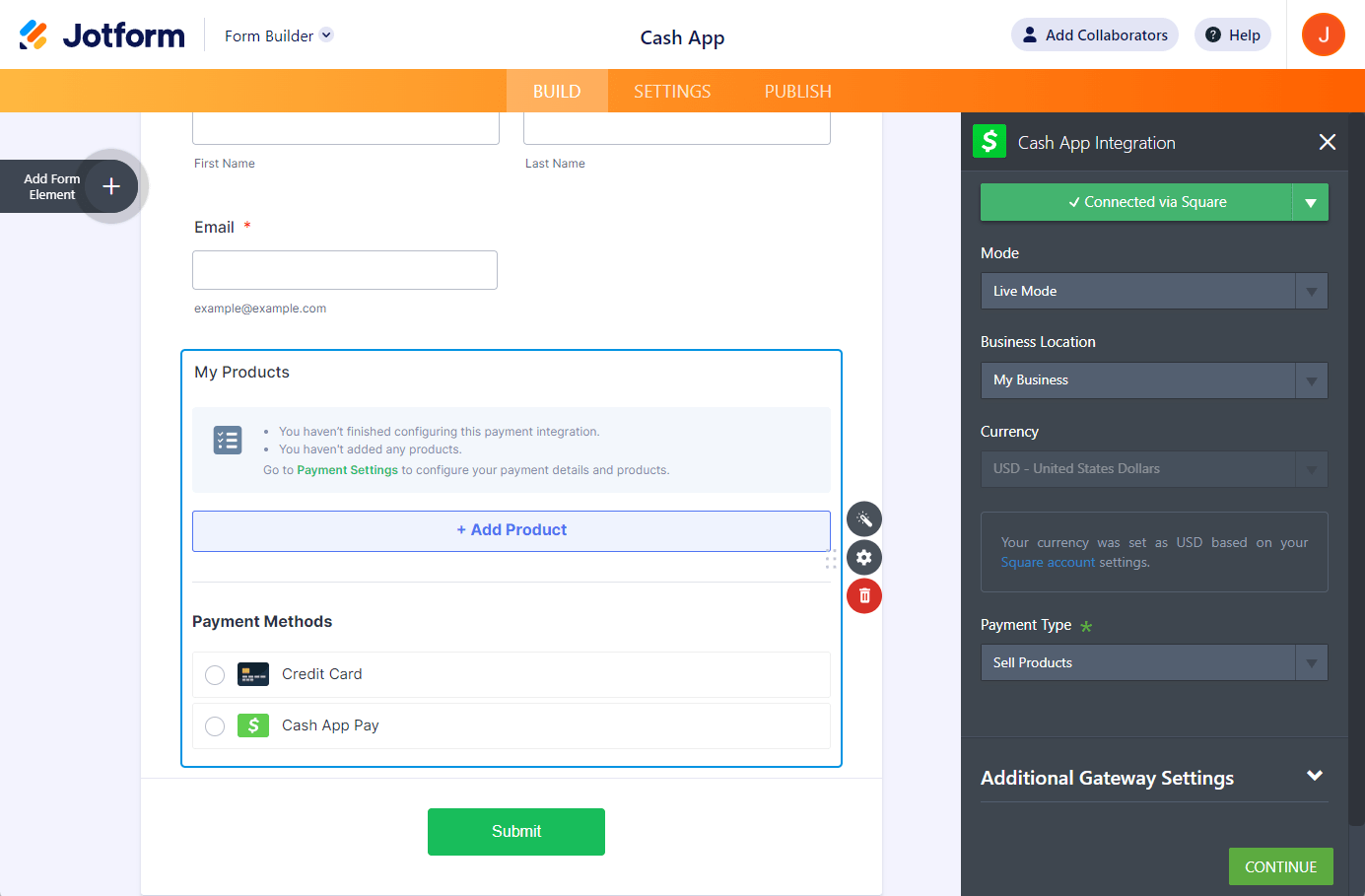Select the Credit Card radio button

click(x=215, y=675)
